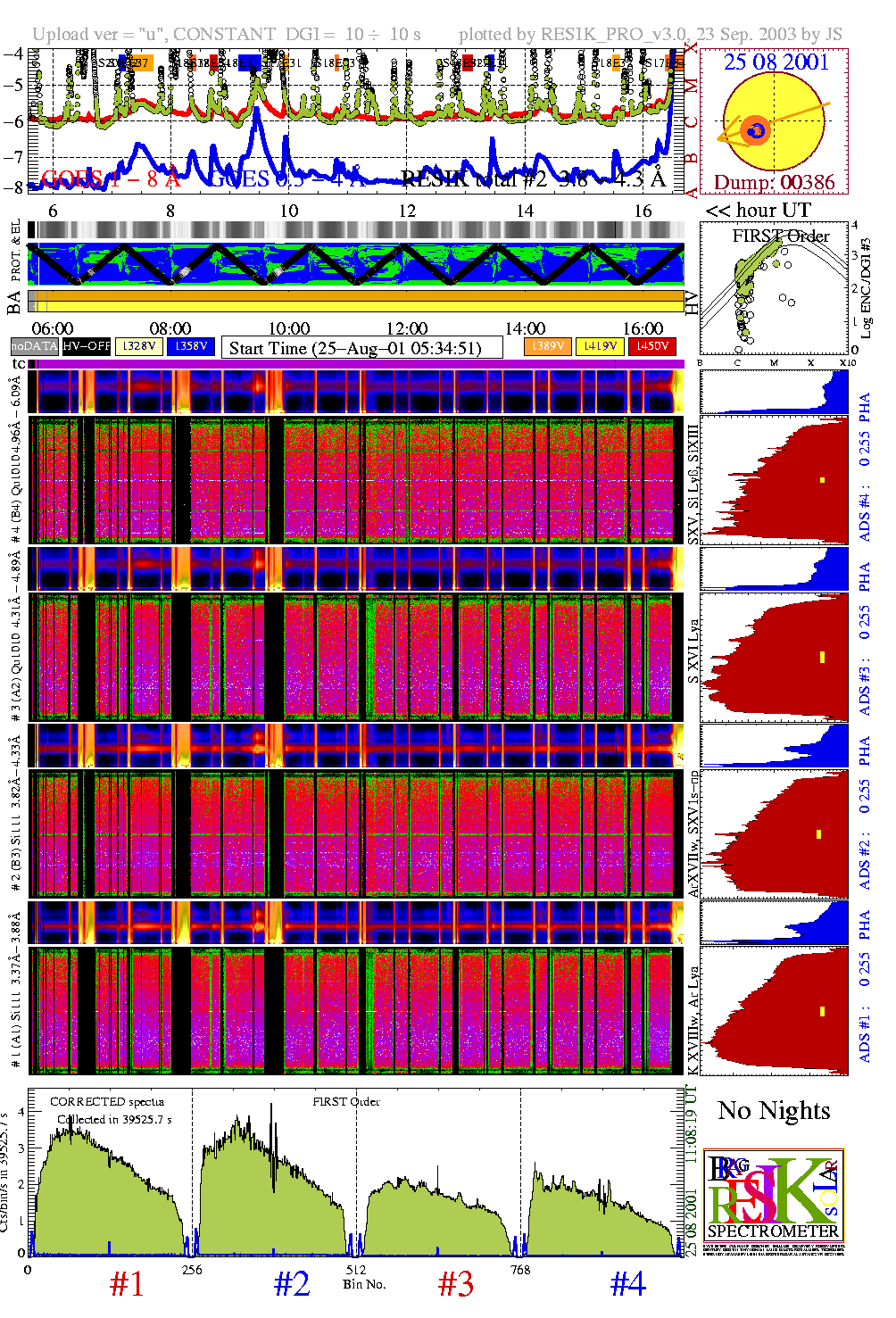Click the red #1 channel label below the spectra
Viewport: 896px width, 1318px height.
127,1284
